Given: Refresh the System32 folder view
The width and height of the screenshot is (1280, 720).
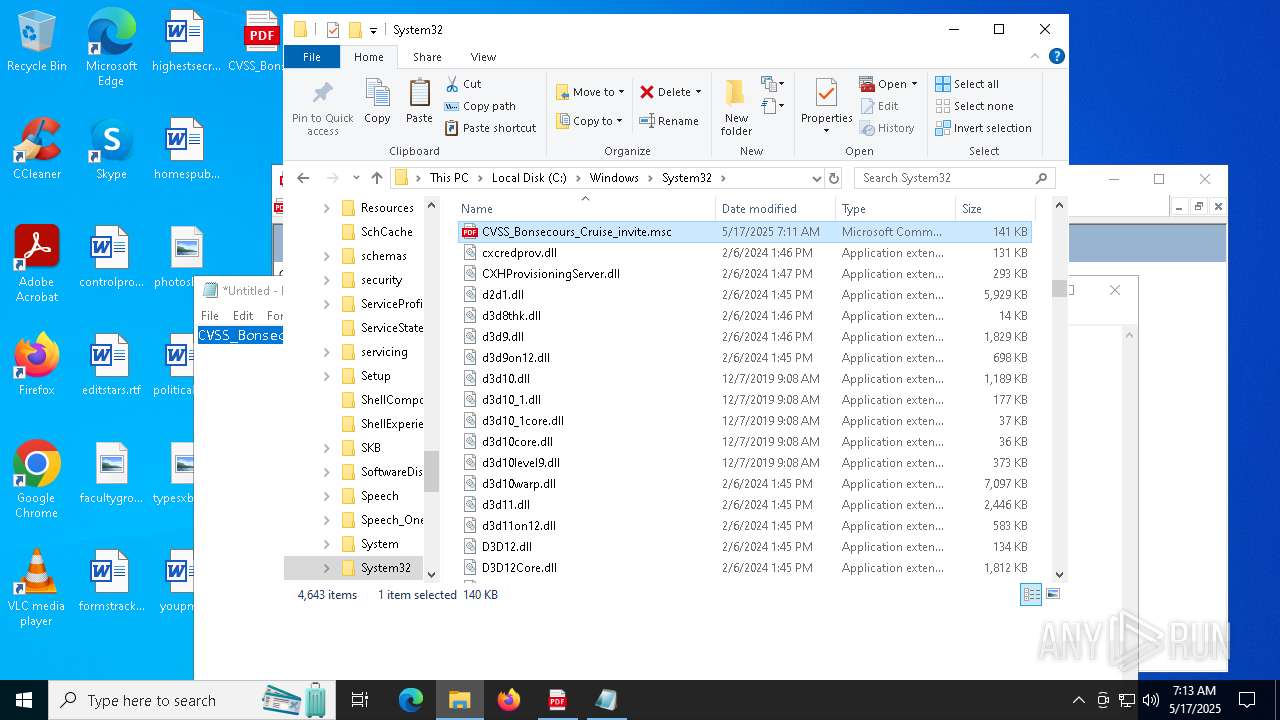Looking at the screenshot, I should tap(834, 178).
